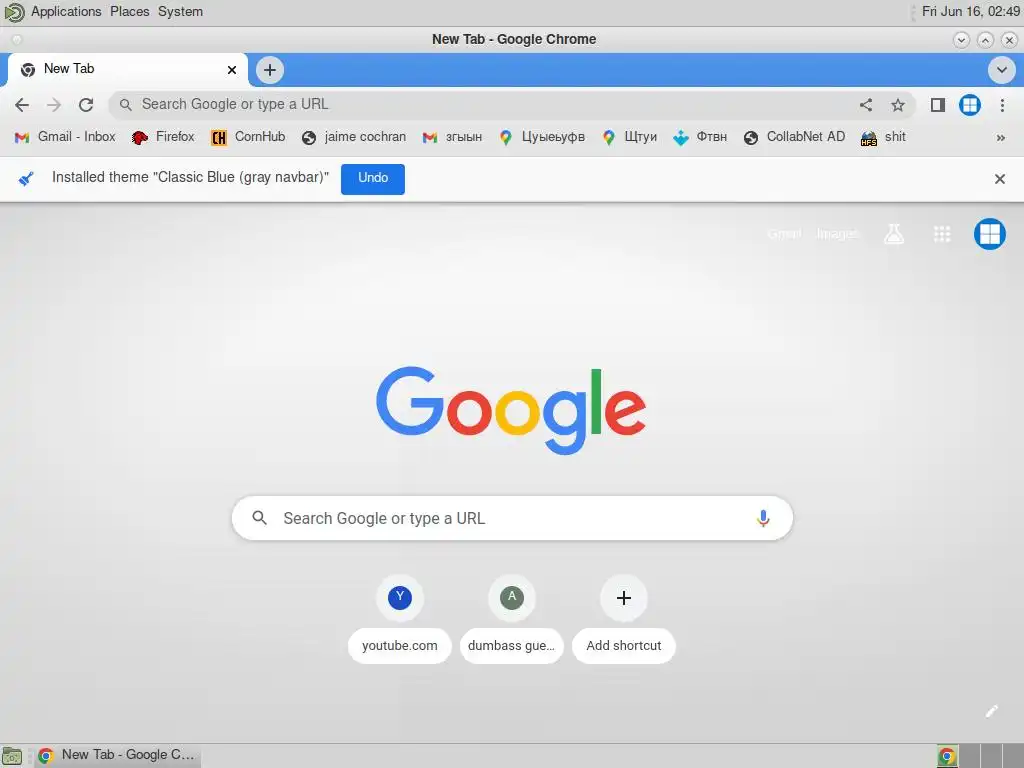This screenshot has width=1024, height=768.
Task: Open the CornHub bookmark
Action: 248,137
